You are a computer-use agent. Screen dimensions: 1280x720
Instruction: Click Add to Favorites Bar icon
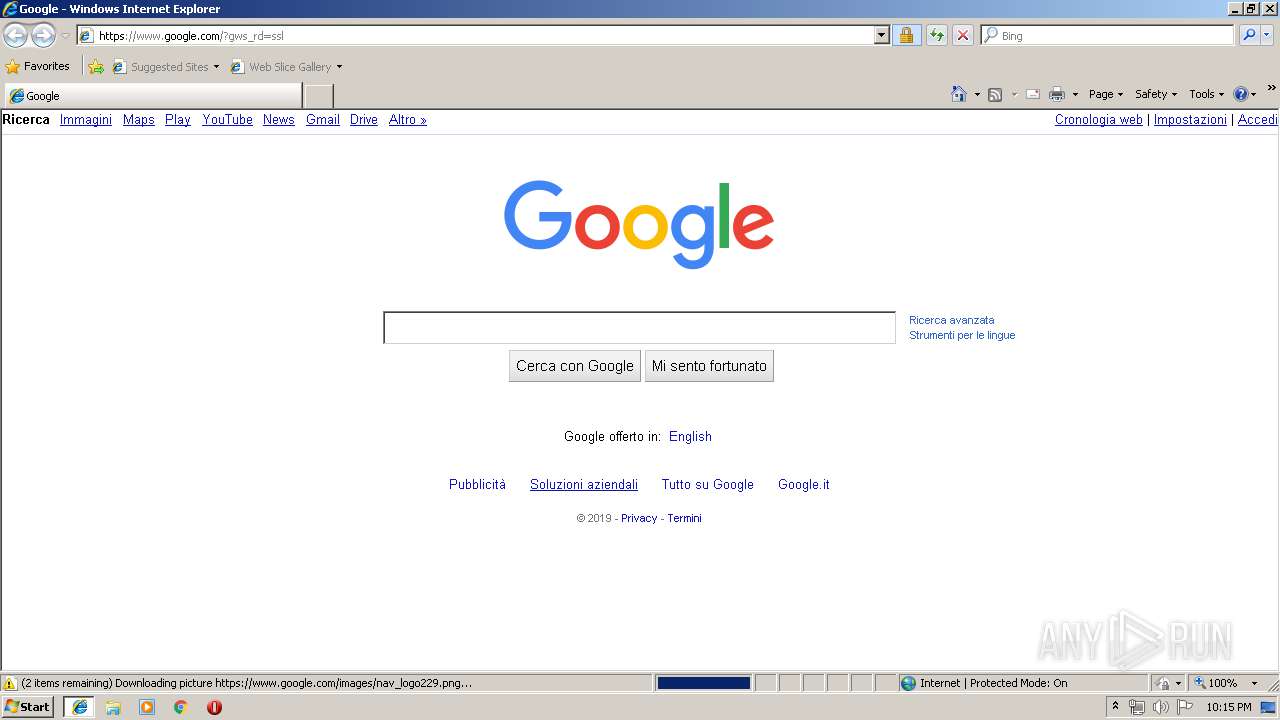tap(96, 67)
